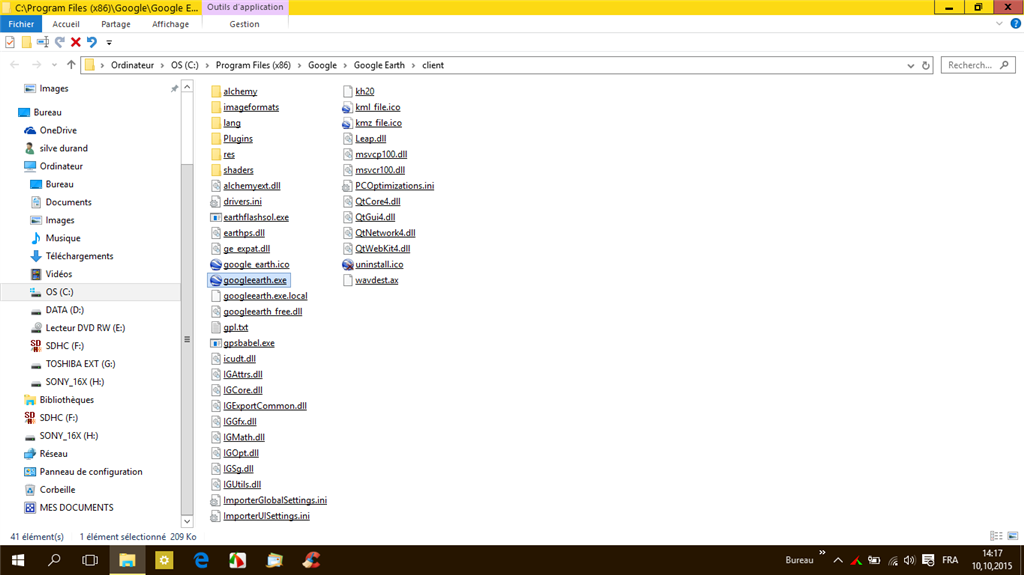The height and width of the screenshot is (575, 1024).
Task: Select ImporterGlobalSettings.ini file
Action: (x=268, y=501)
